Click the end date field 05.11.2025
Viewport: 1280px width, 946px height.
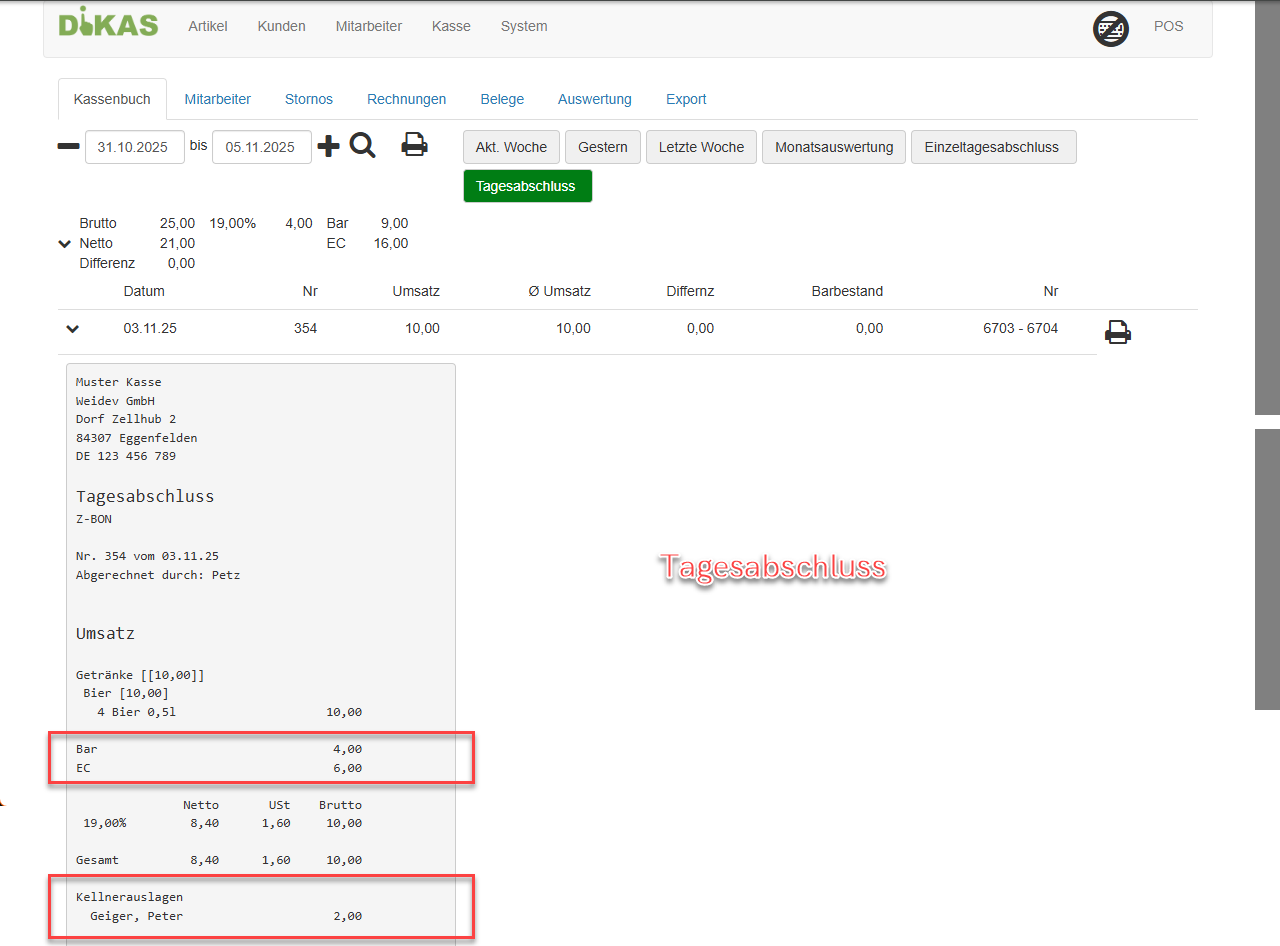(x=261, y=147)
